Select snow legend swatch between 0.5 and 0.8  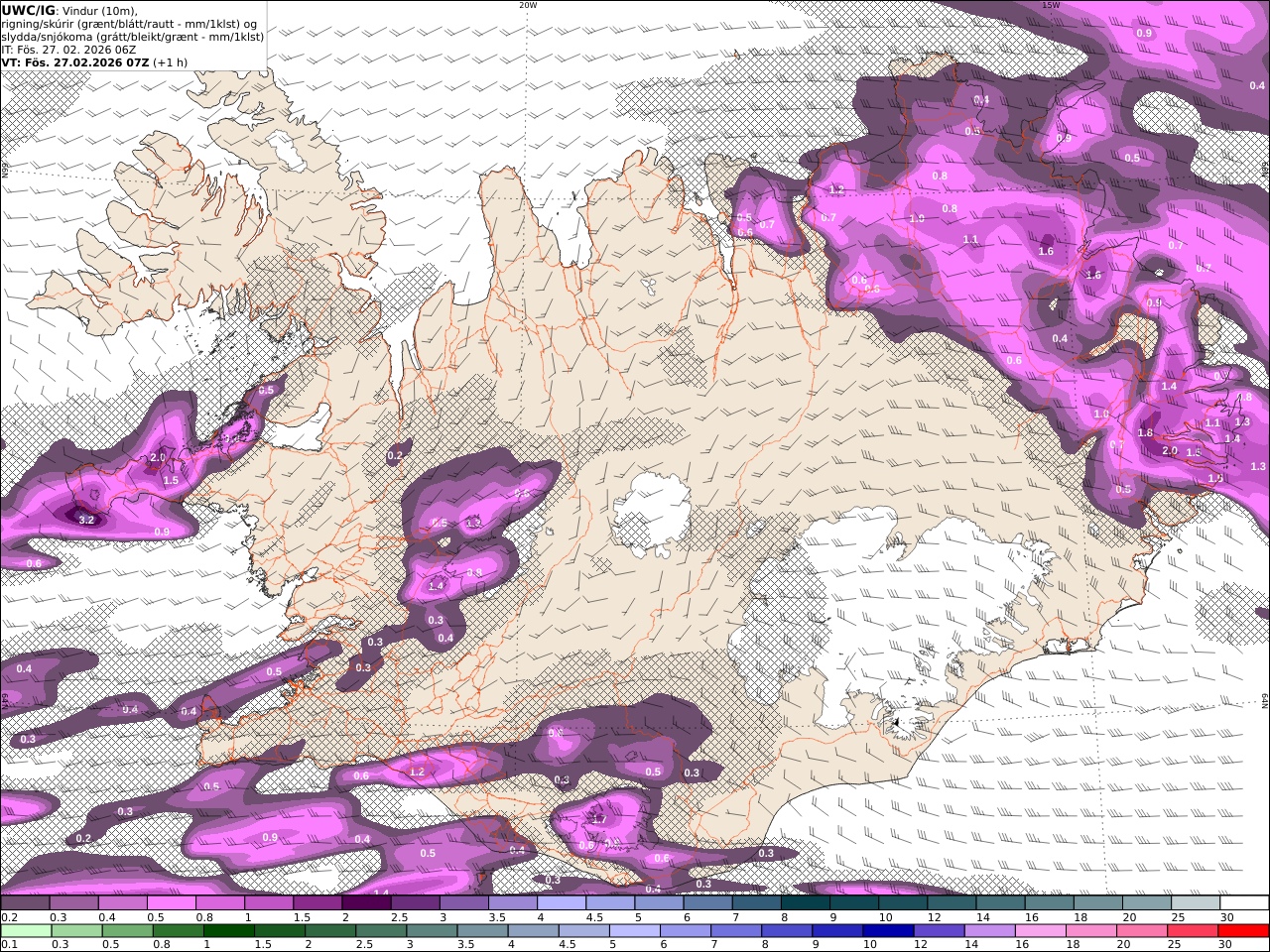(x=171, y=903)
